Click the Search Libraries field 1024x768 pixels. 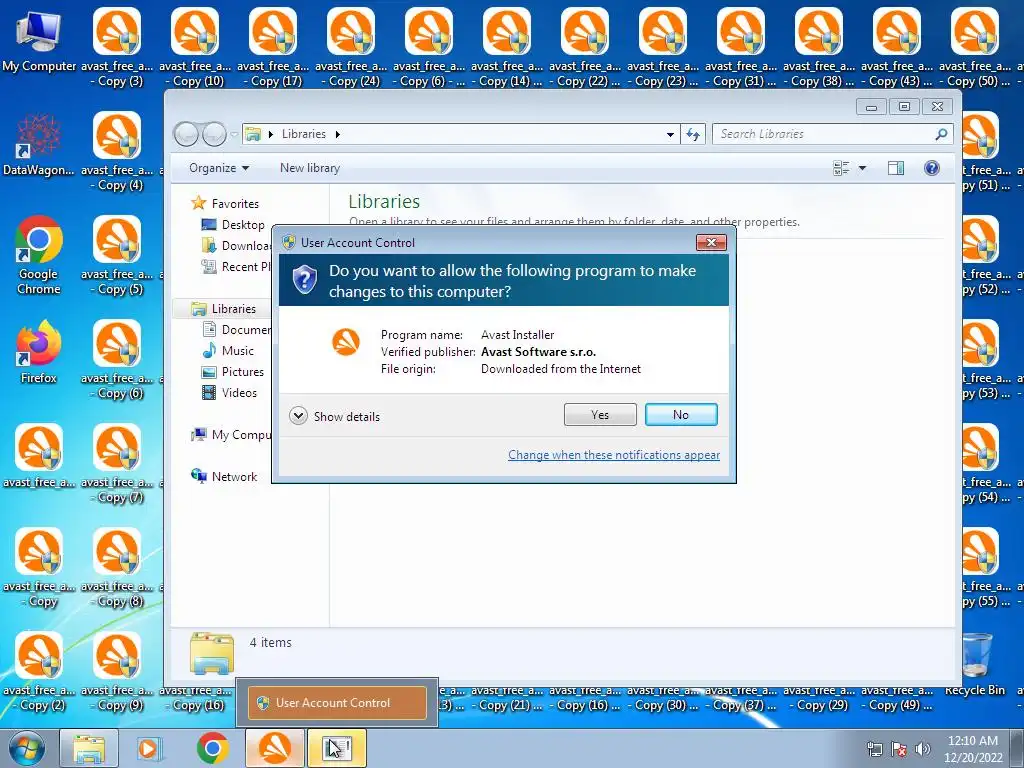833,134
